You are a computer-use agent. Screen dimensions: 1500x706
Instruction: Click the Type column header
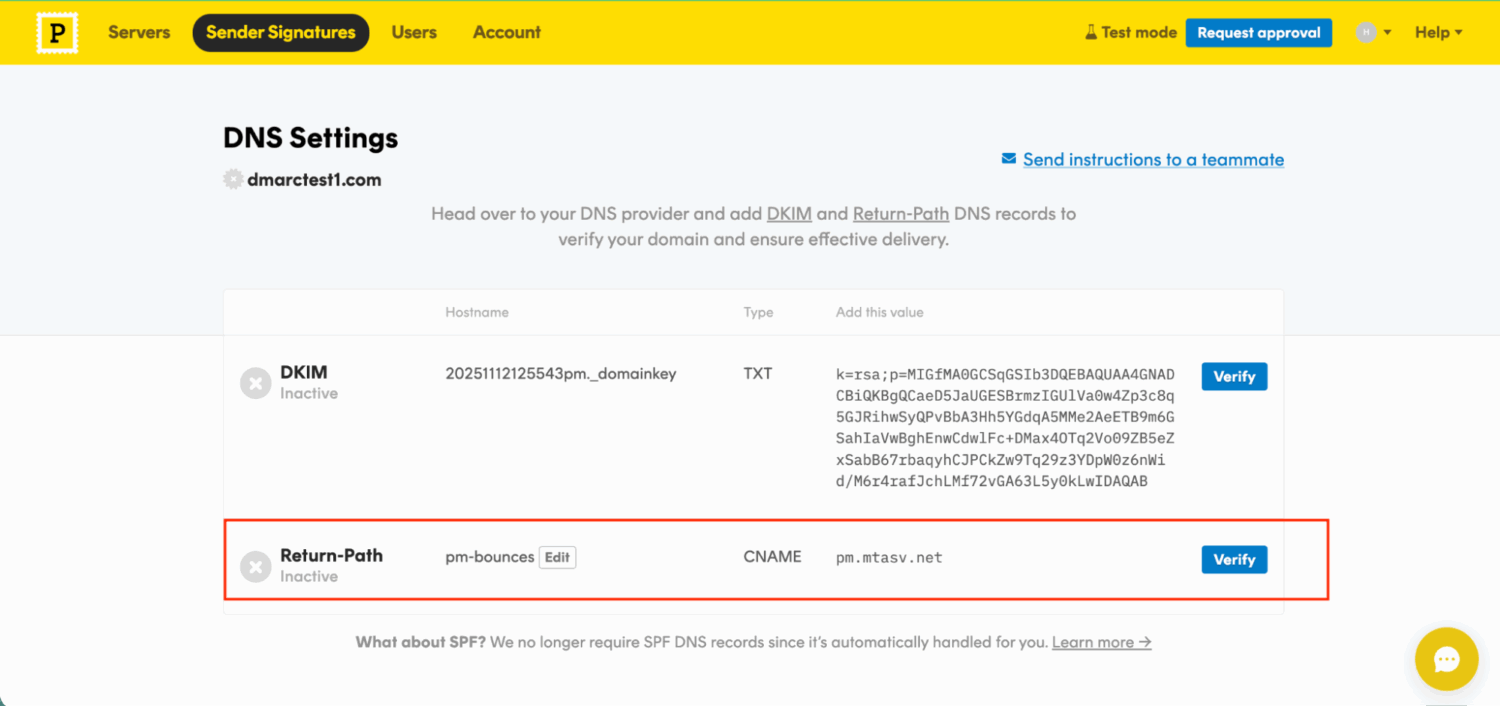point(758,313)
